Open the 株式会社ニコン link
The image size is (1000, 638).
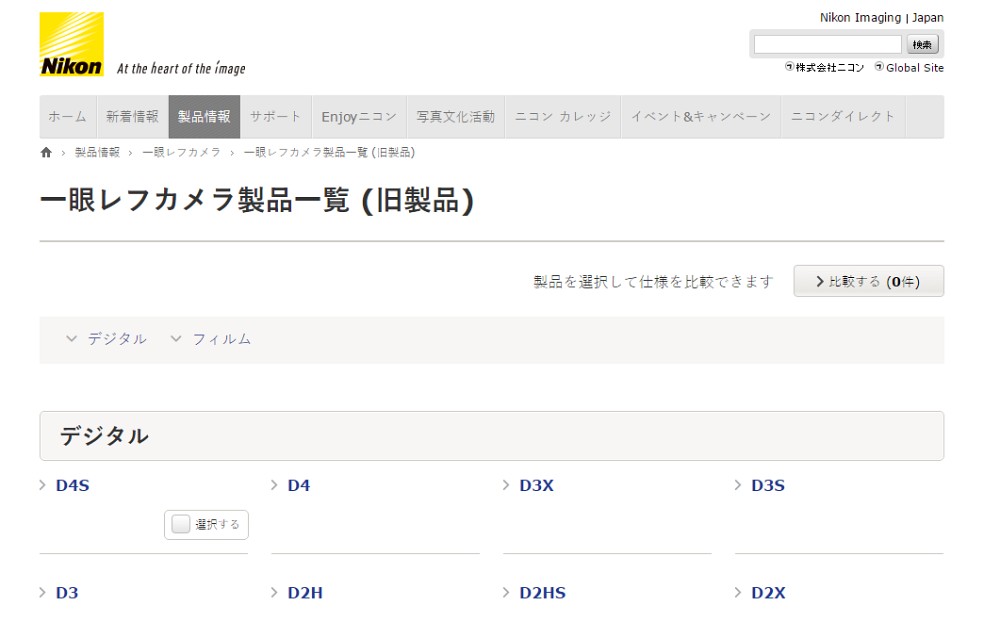(x=830, y=68)
